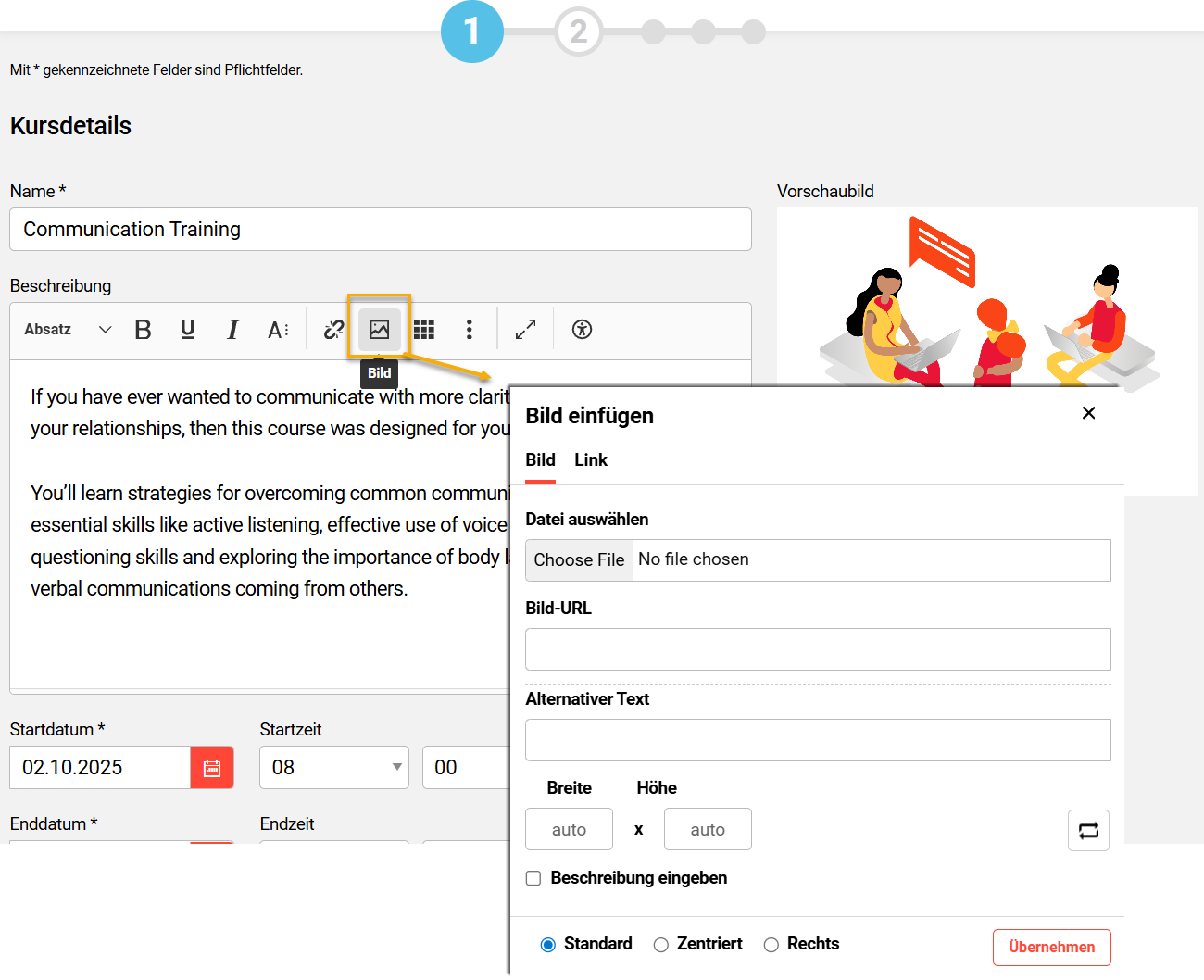Expand the editor to fullscreen
This screenshot has width=1204, height=980.
pos(525,330)
